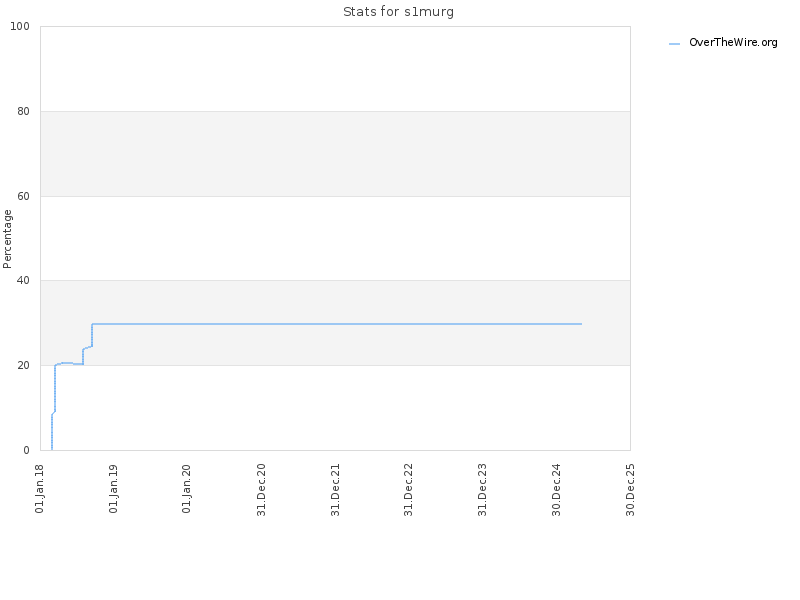Viewport: 800px width, 600px height.
Task: Click the OverTheWire.org legend label
Action: tap(733, 42)
